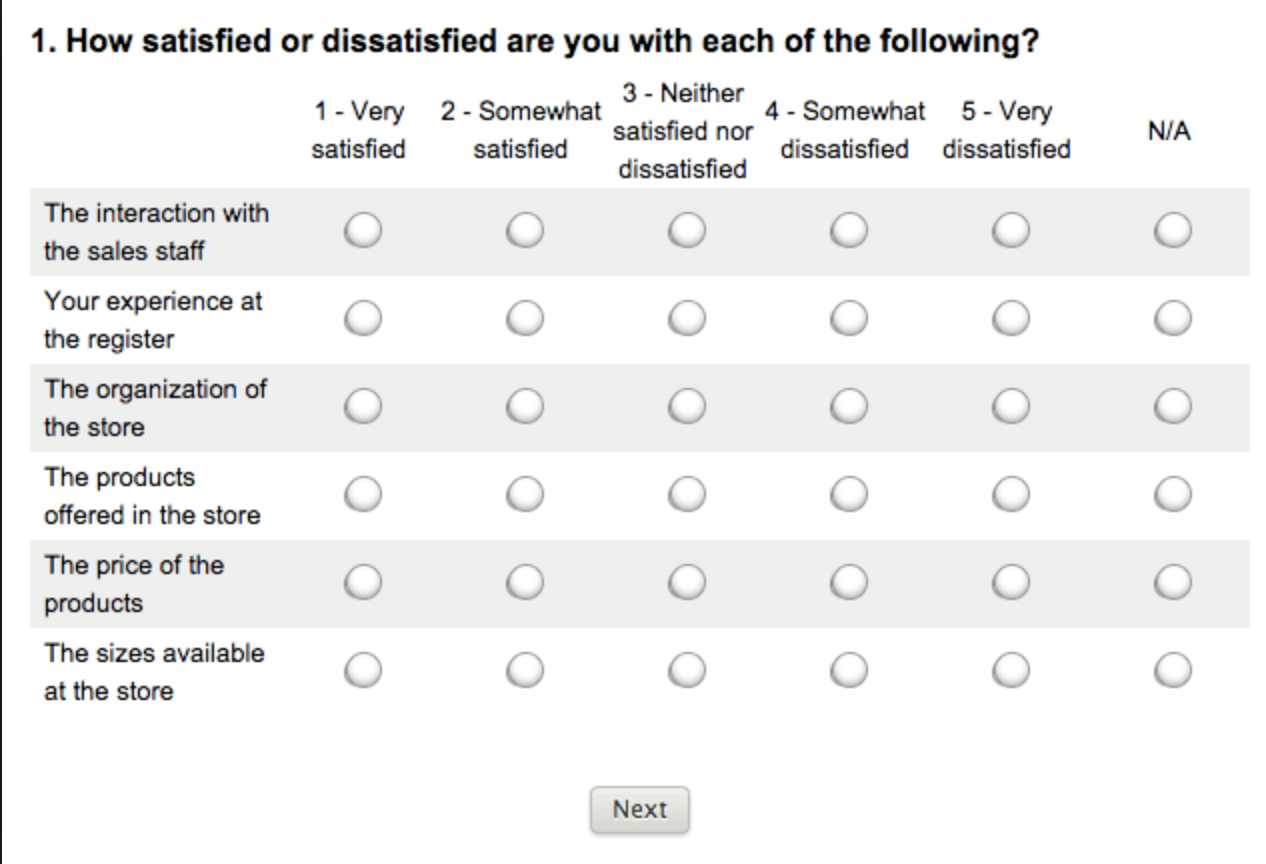Rate store organization as Somewhat dissatisfied
The image size is (1266, 864).
pyautogui.click(x=848, y=406)
